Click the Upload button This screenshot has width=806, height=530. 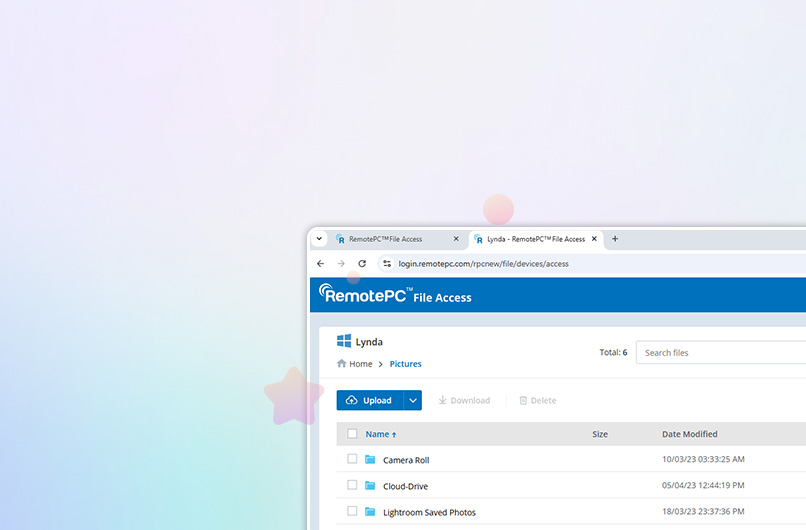pos(370,400)
